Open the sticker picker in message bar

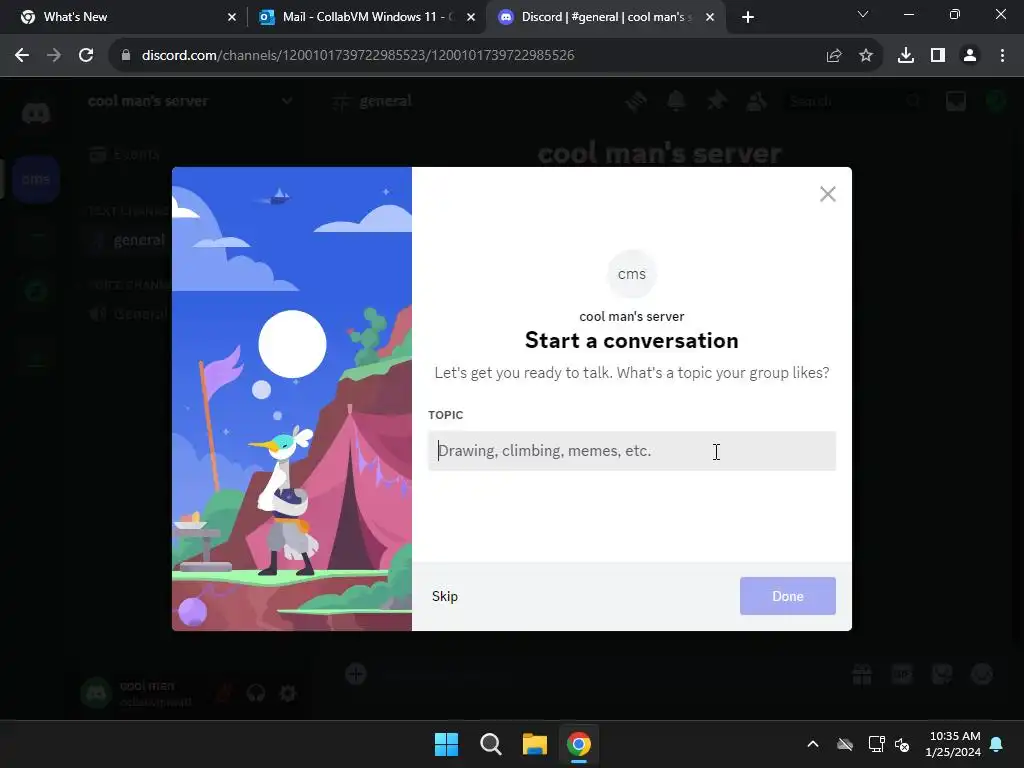click(942, 674)
